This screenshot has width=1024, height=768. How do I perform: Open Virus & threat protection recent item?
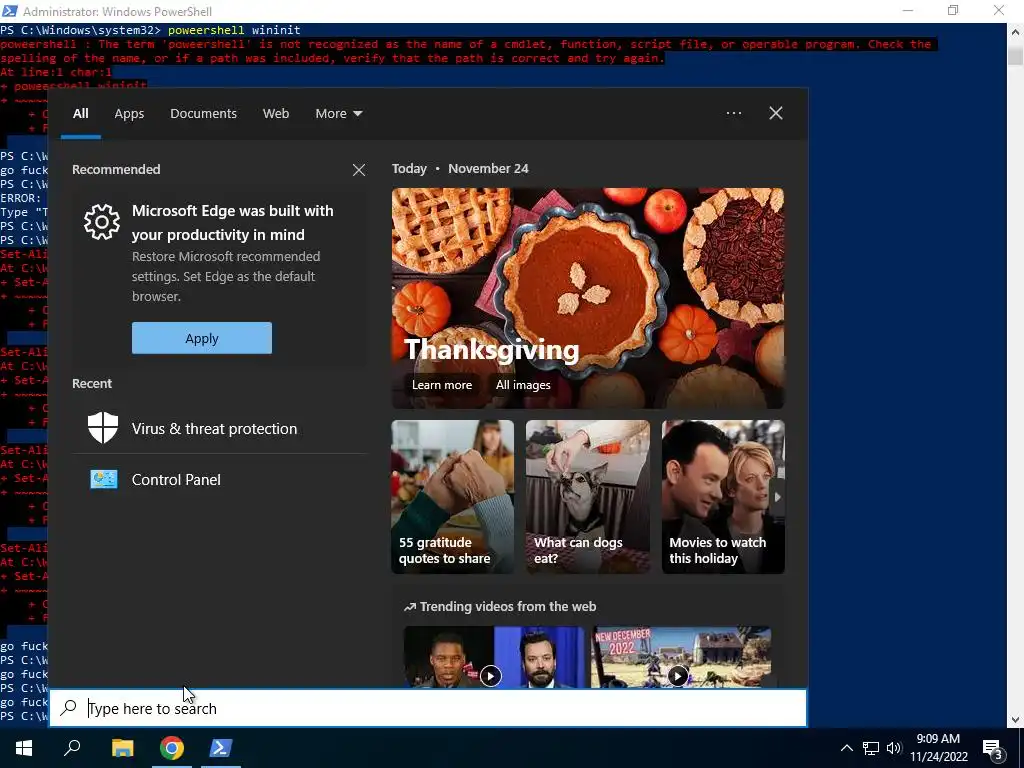click(219, 428)
